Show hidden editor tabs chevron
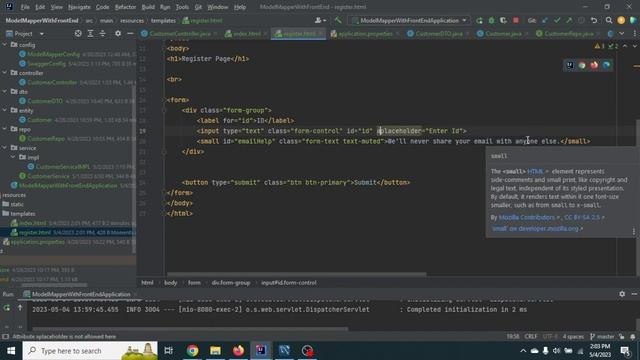Image resolution: width=640 pixels, height=360 pixels. 621,33
